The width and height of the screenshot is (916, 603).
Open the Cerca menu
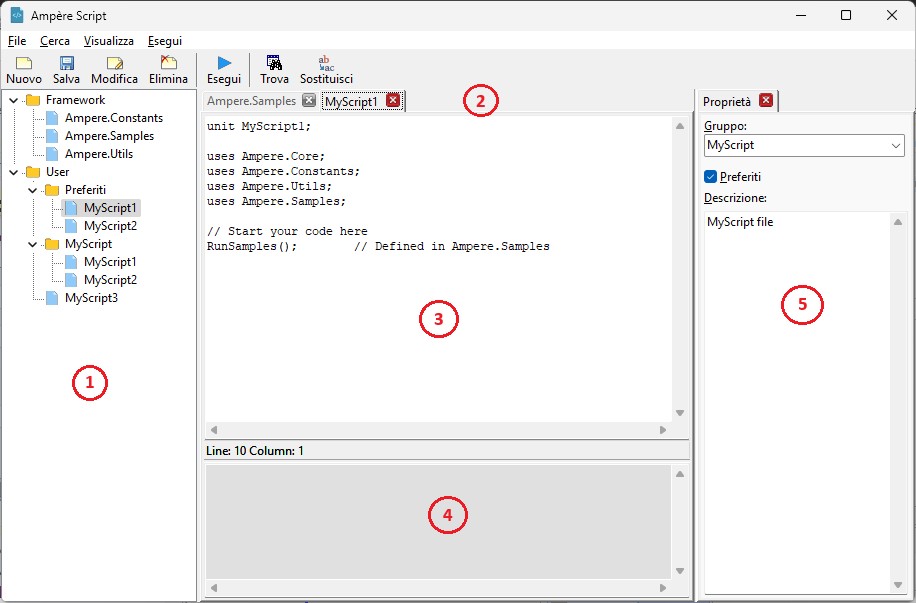(x=55, y=41)
